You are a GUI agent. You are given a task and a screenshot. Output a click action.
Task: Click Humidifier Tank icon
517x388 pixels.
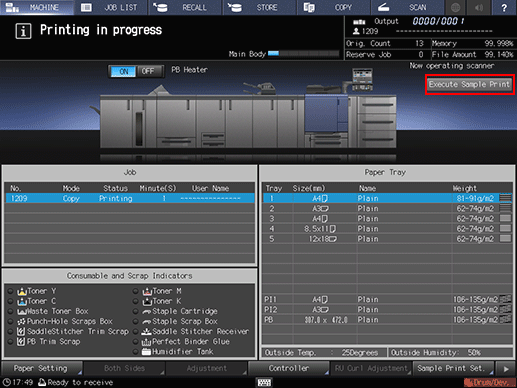(147, 352)
